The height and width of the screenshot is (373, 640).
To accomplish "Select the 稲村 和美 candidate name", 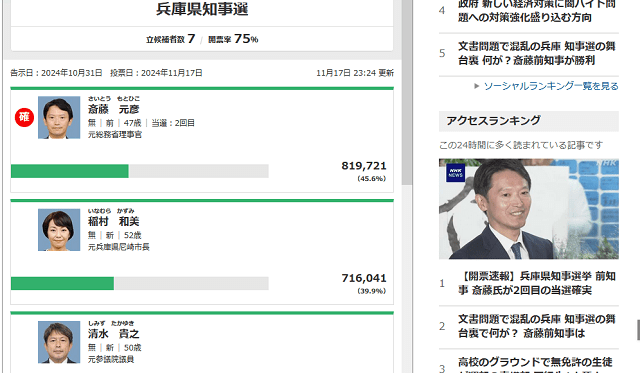I will 113,222.
